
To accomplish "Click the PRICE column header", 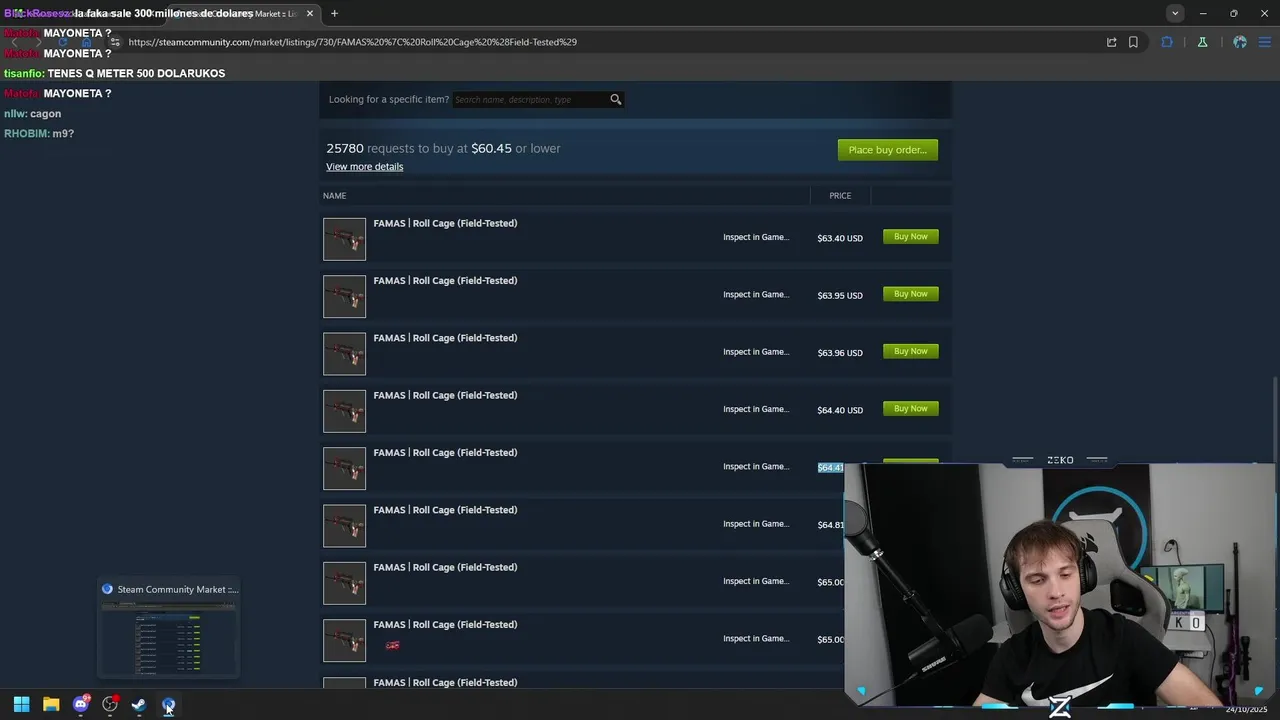I will click(840, 196).
